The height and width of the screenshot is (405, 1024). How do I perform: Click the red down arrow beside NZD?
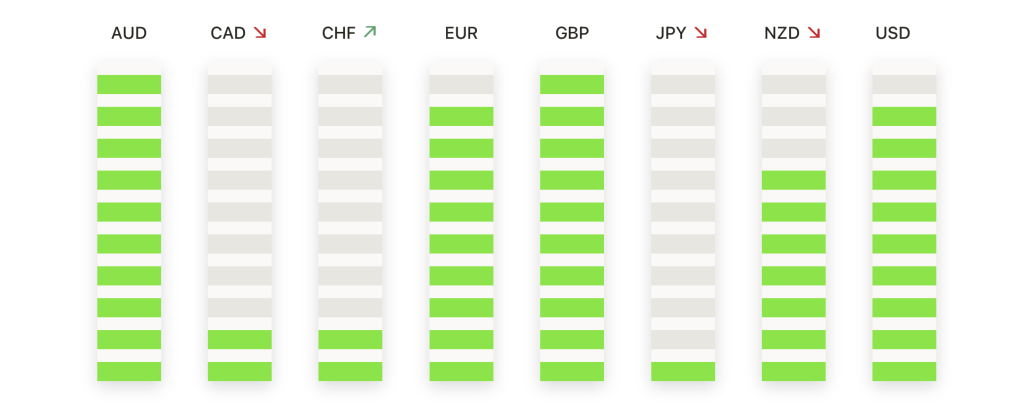tap(814, 33)
